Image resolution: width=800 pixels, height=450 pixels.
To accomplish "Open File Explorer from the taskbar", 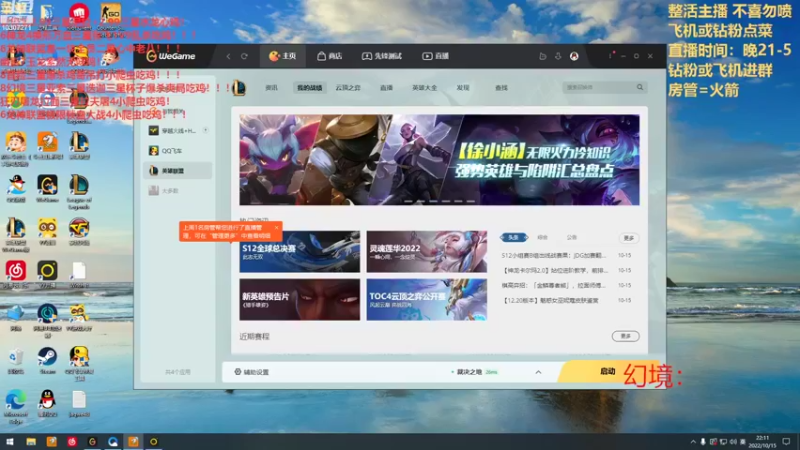I will [31, 441].
